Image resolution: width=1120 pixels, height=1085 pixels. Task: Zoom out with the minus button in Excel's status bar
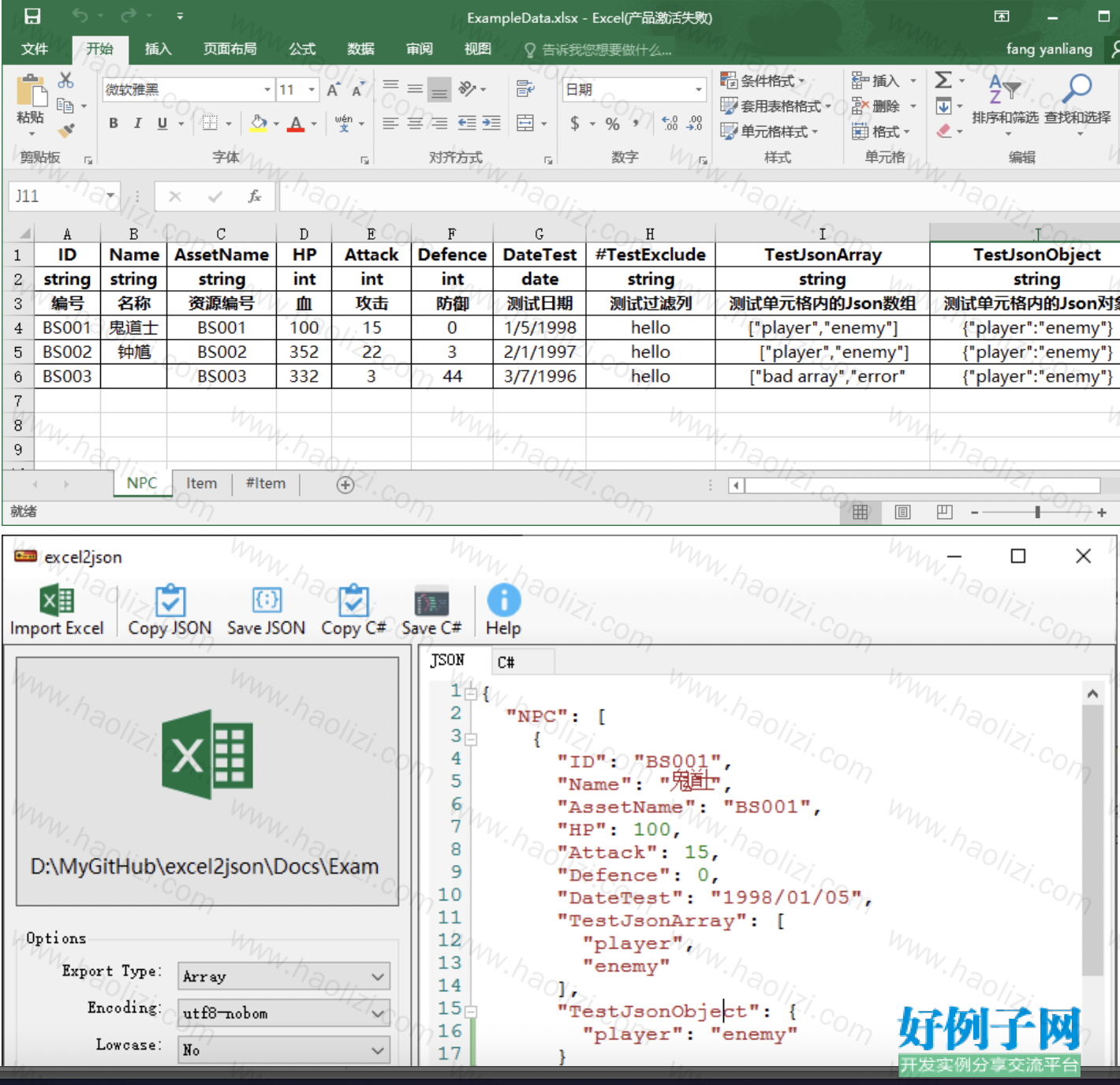(975, 513)
